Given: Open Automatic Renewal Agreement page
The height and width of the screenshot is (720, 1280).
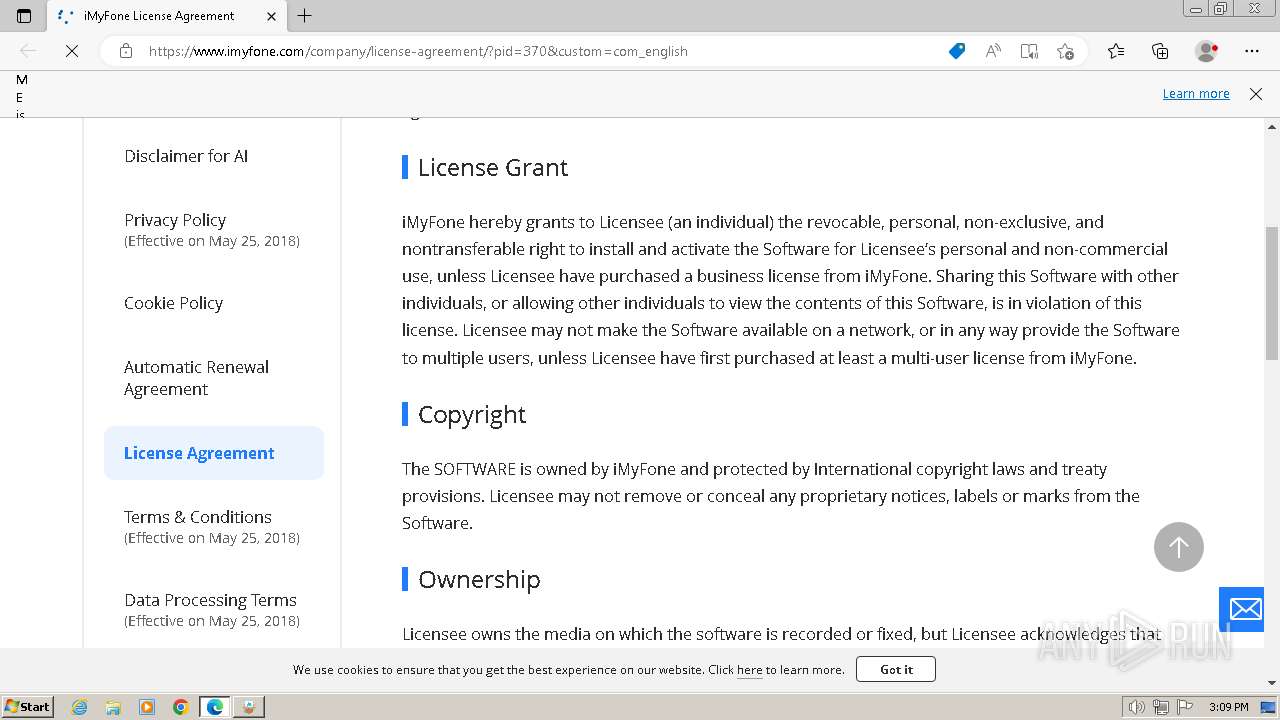Looking at the screenshot, I should (196, 378).
